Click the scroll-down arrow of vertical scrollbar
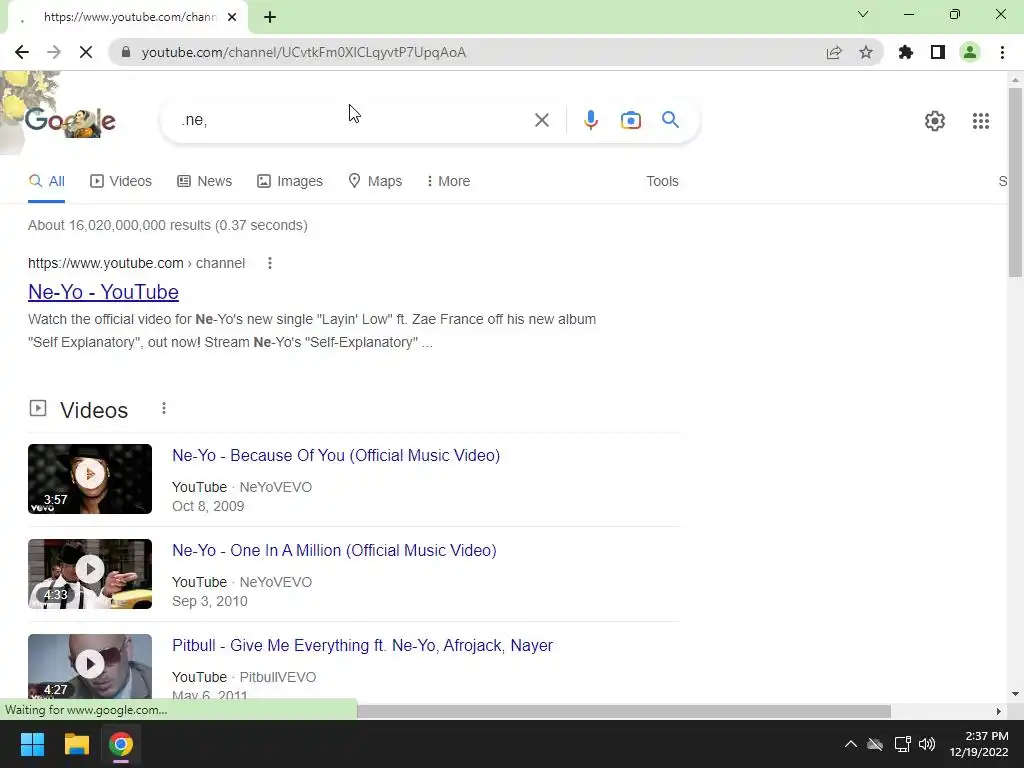The image size is (1024, 768). [1014, 694]
